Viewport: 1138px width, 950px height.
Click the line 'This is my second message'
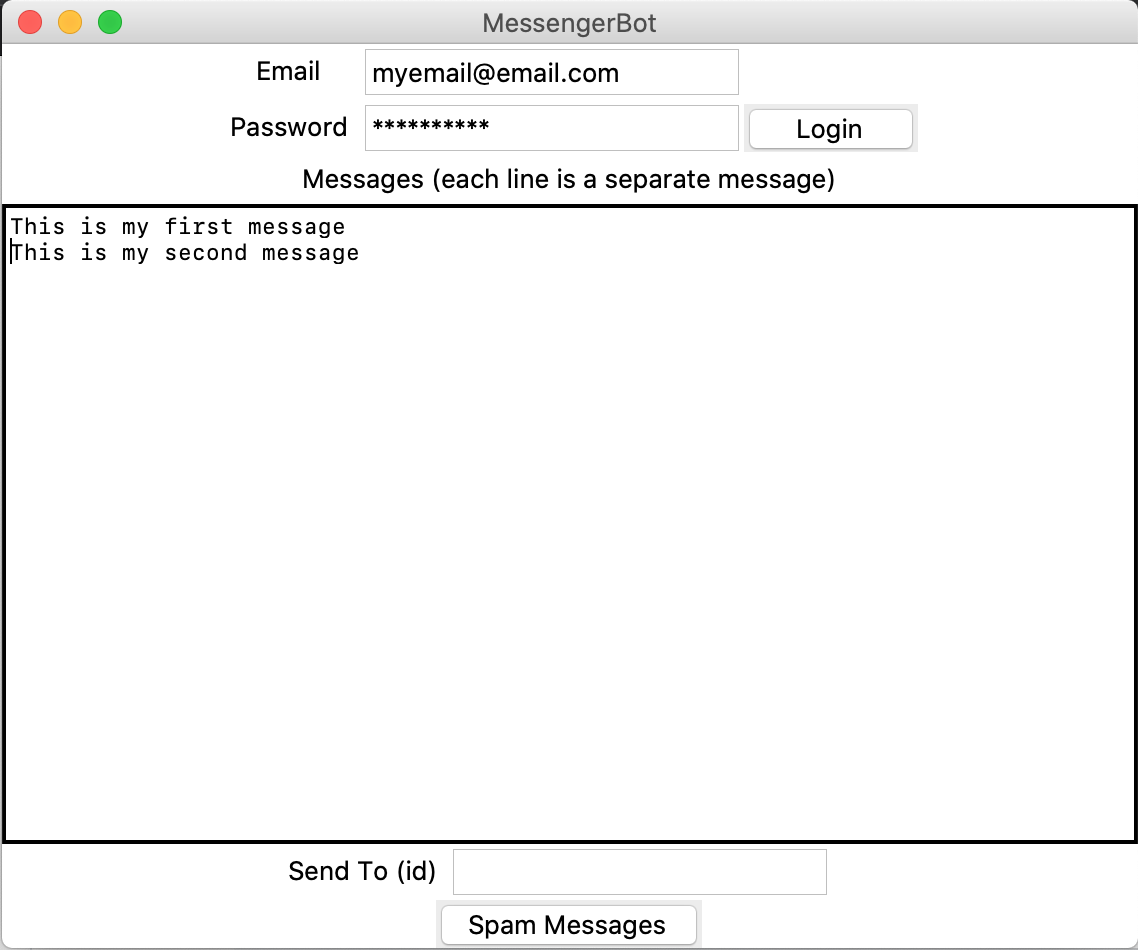click(184, 253)
